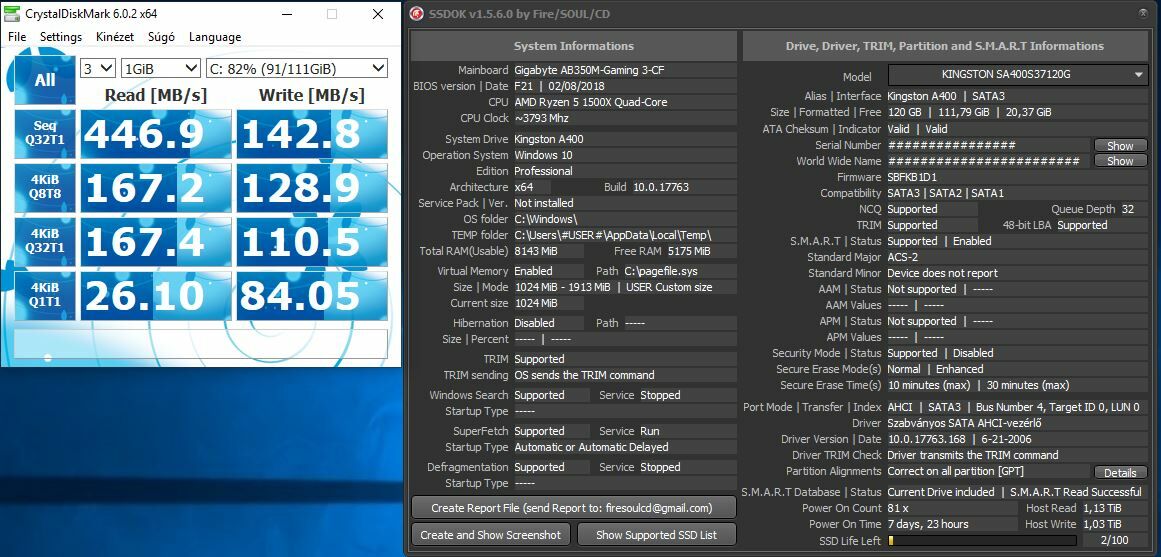Viewport: 1161px width, 557px height.
Task: Open the Kinézet menu
Action: 115,37
